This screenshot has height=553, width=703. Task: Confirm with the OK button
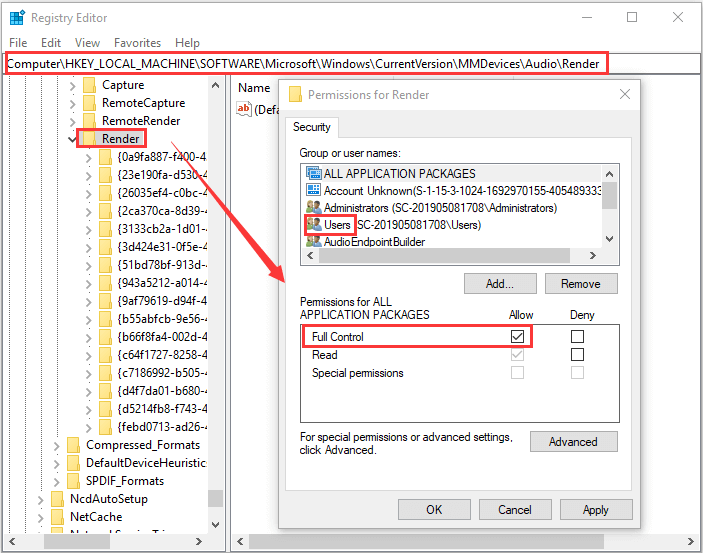tap(434, 509)
